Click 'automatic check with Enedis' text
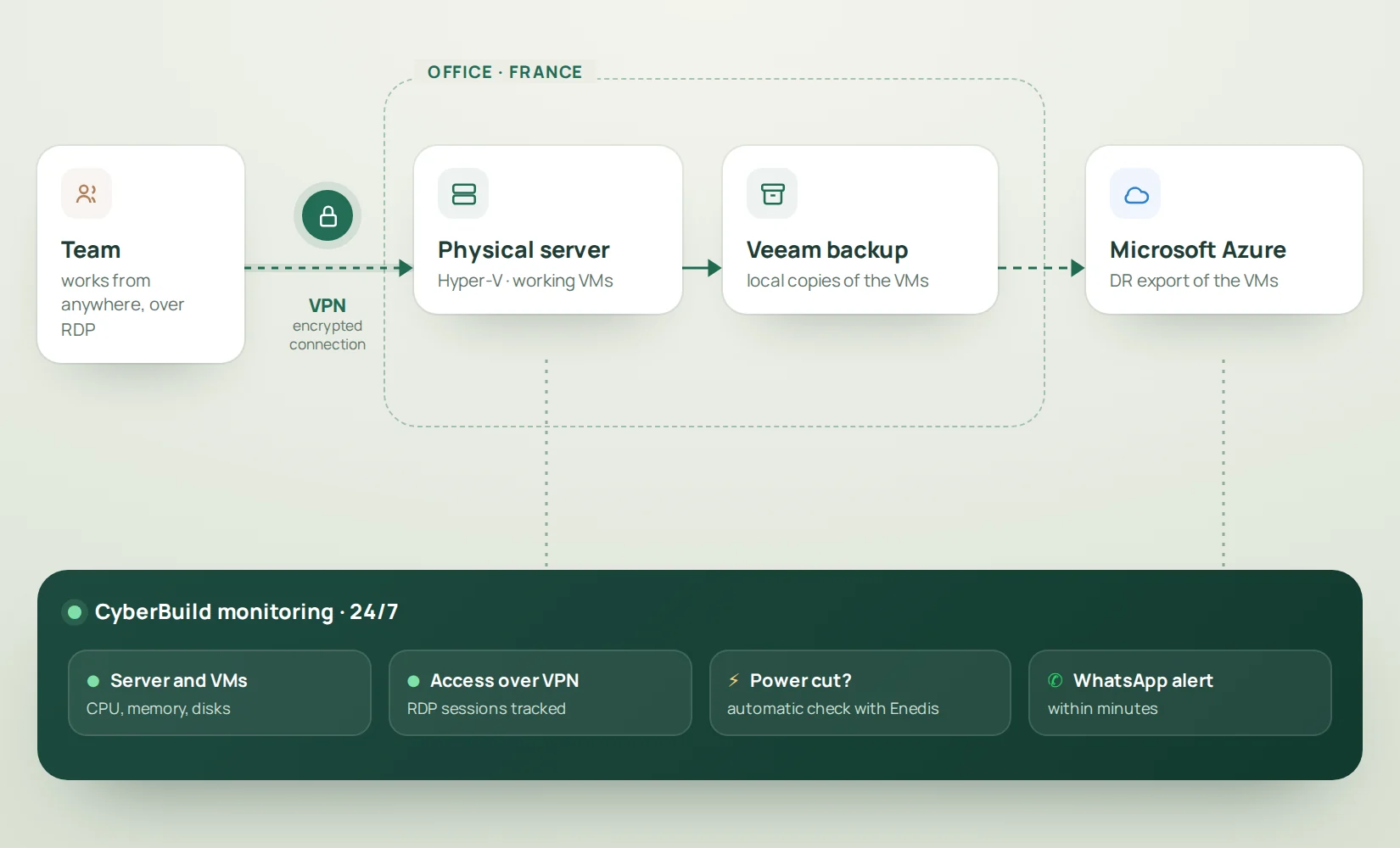Screen dimensions: 1400x848 pos(833,709)
